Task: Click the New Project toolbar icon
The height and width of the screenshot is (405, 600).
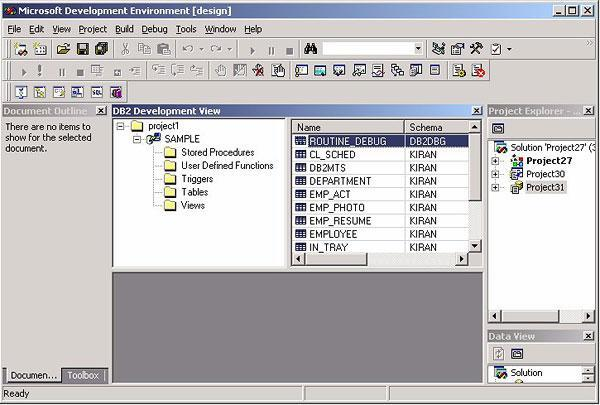Action: point(20,49)
